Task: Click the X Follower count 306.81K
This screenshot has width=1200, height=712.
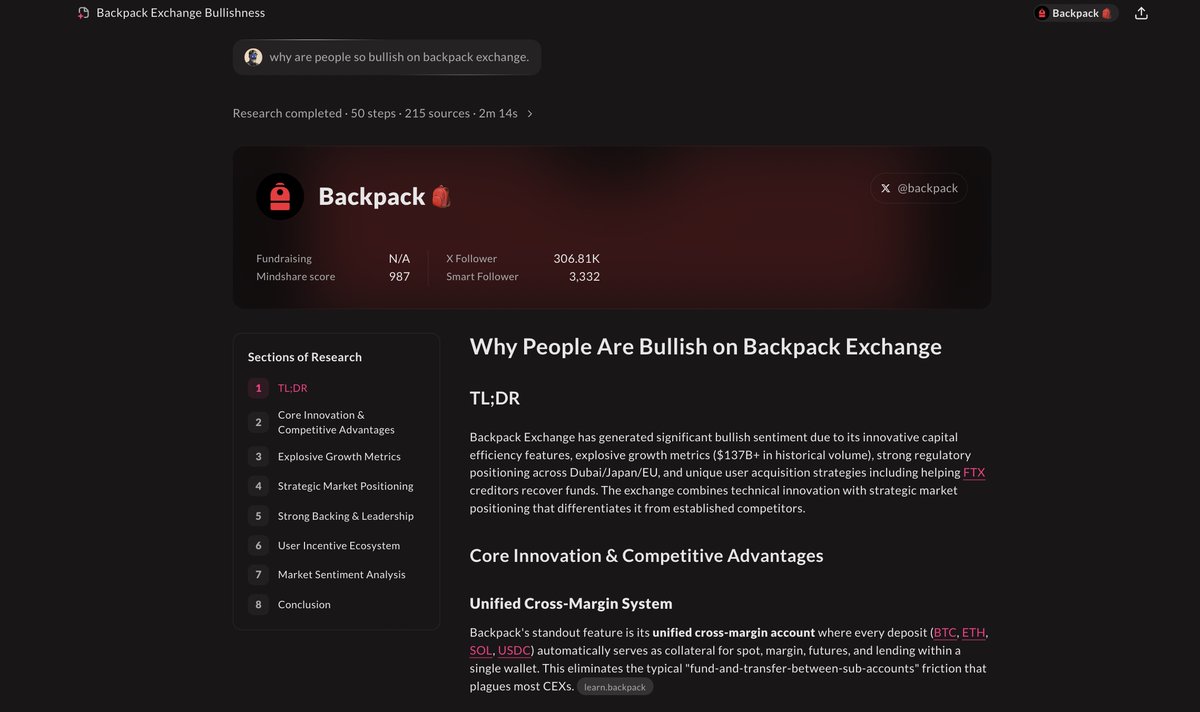Action: (x=576, y=259)
